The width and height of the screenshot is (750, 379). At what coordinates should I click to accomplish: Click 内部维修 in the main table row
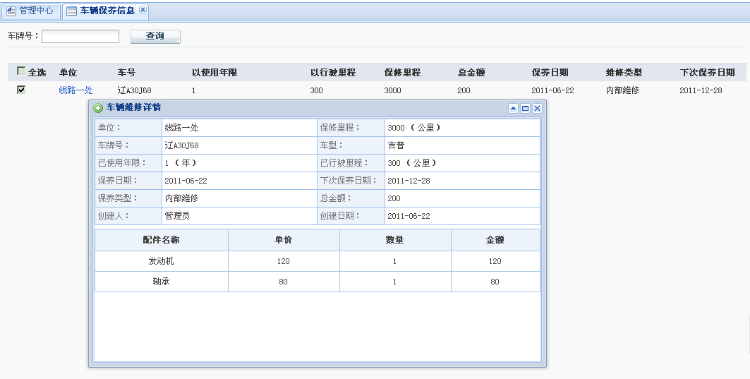(x=622, y=90)
